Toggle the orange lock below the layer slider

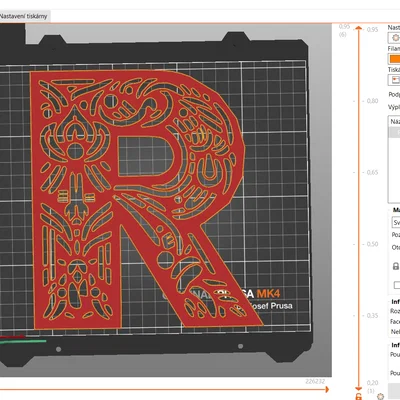click(359, 397)
